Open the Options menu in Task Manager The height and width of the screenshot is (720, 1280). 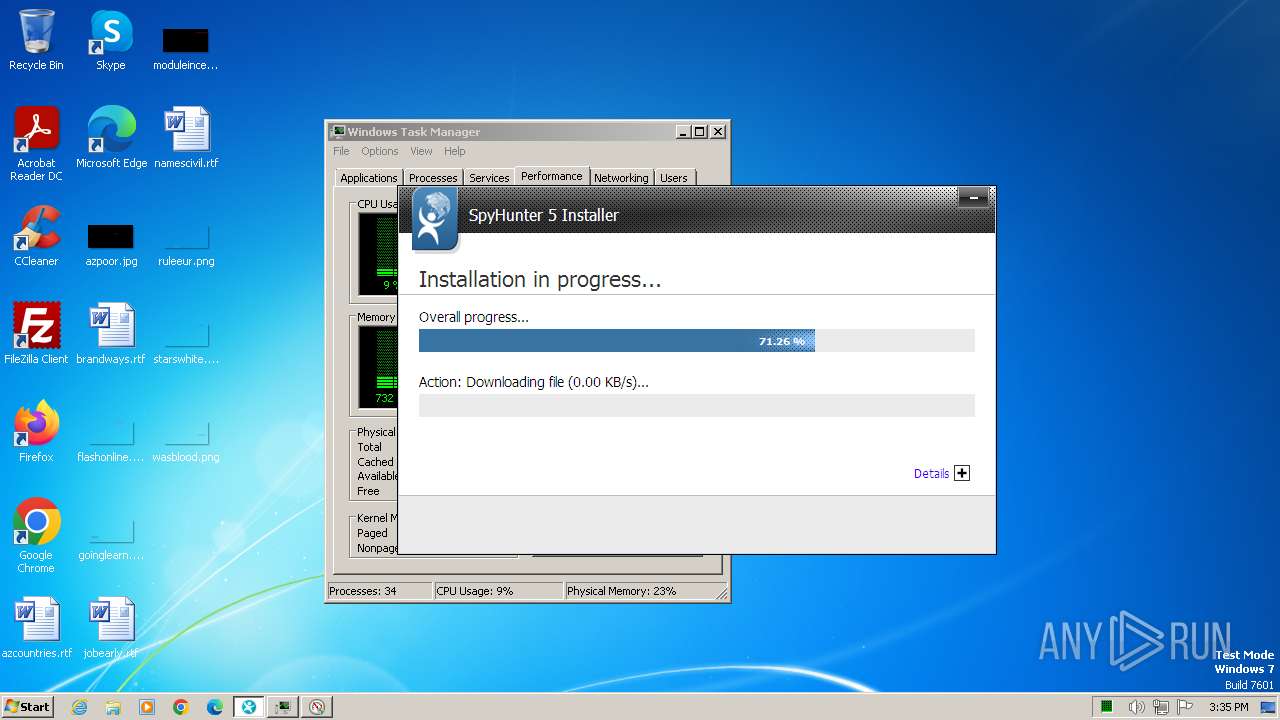380,151
